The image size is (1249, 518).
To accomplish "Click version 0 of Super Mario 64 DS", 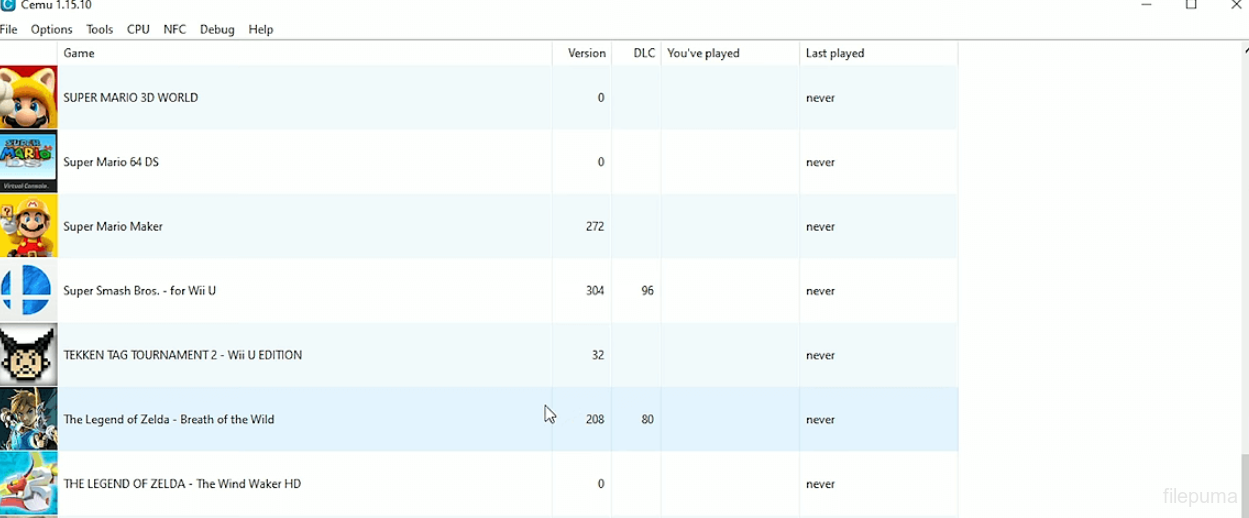I will (601, 162).
